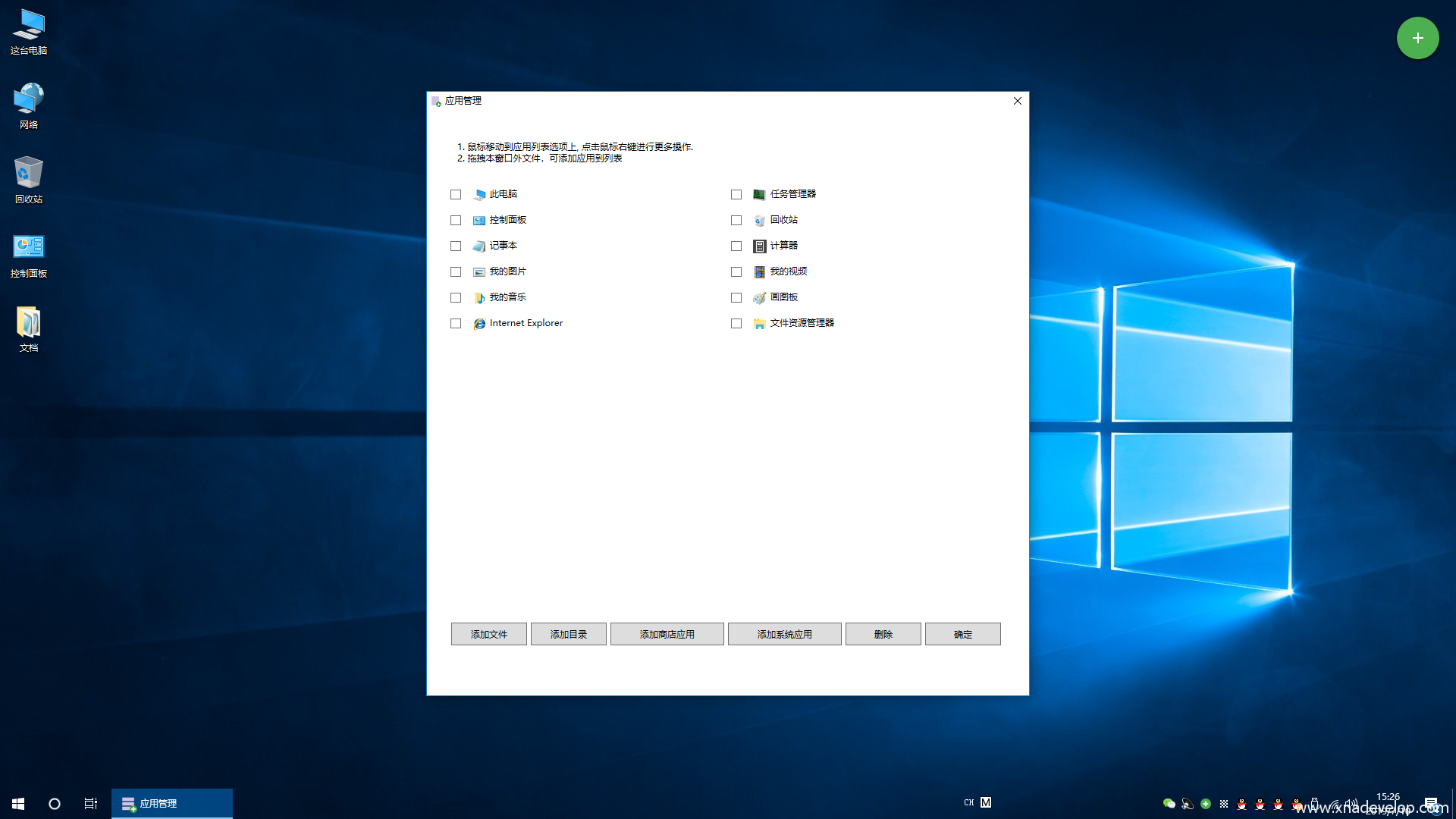Select the 我的音乐 checkbox
Screen dimensions: 1456x819
(456, 298)
